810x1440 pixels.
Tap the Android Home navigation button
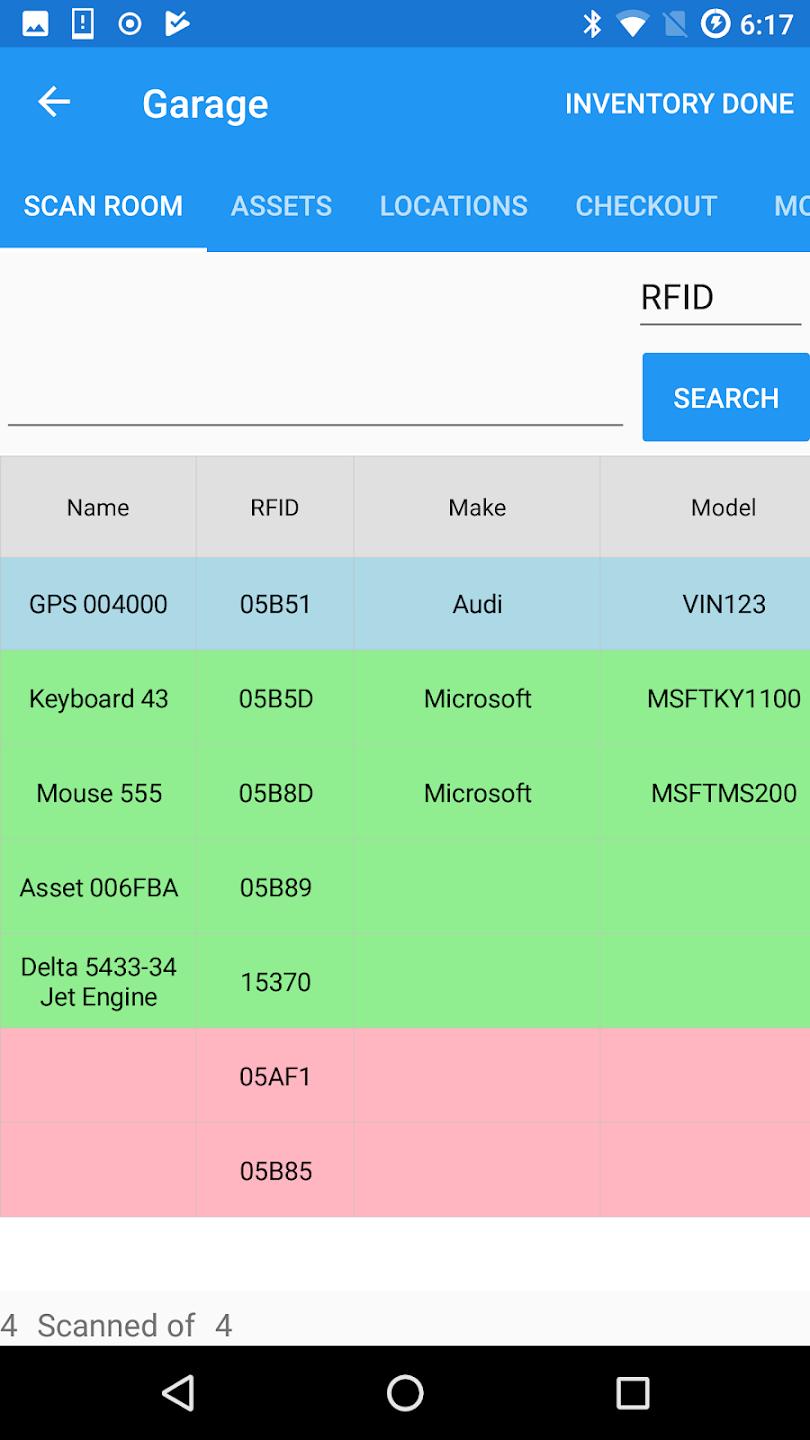point(405,1392)
